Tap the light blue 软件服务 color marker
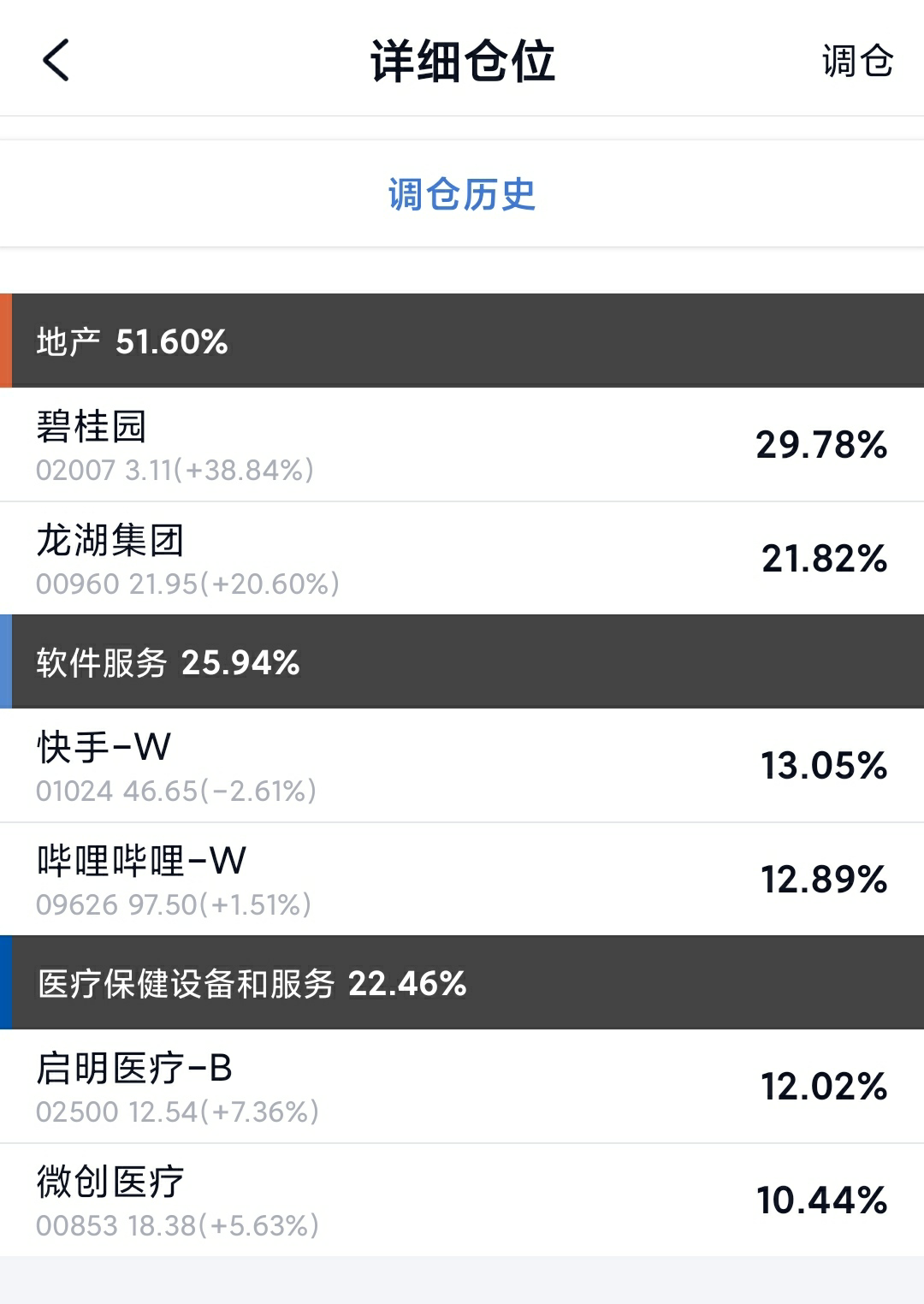924x1304 pixels. pyautogui.click(x=5, y=661)
